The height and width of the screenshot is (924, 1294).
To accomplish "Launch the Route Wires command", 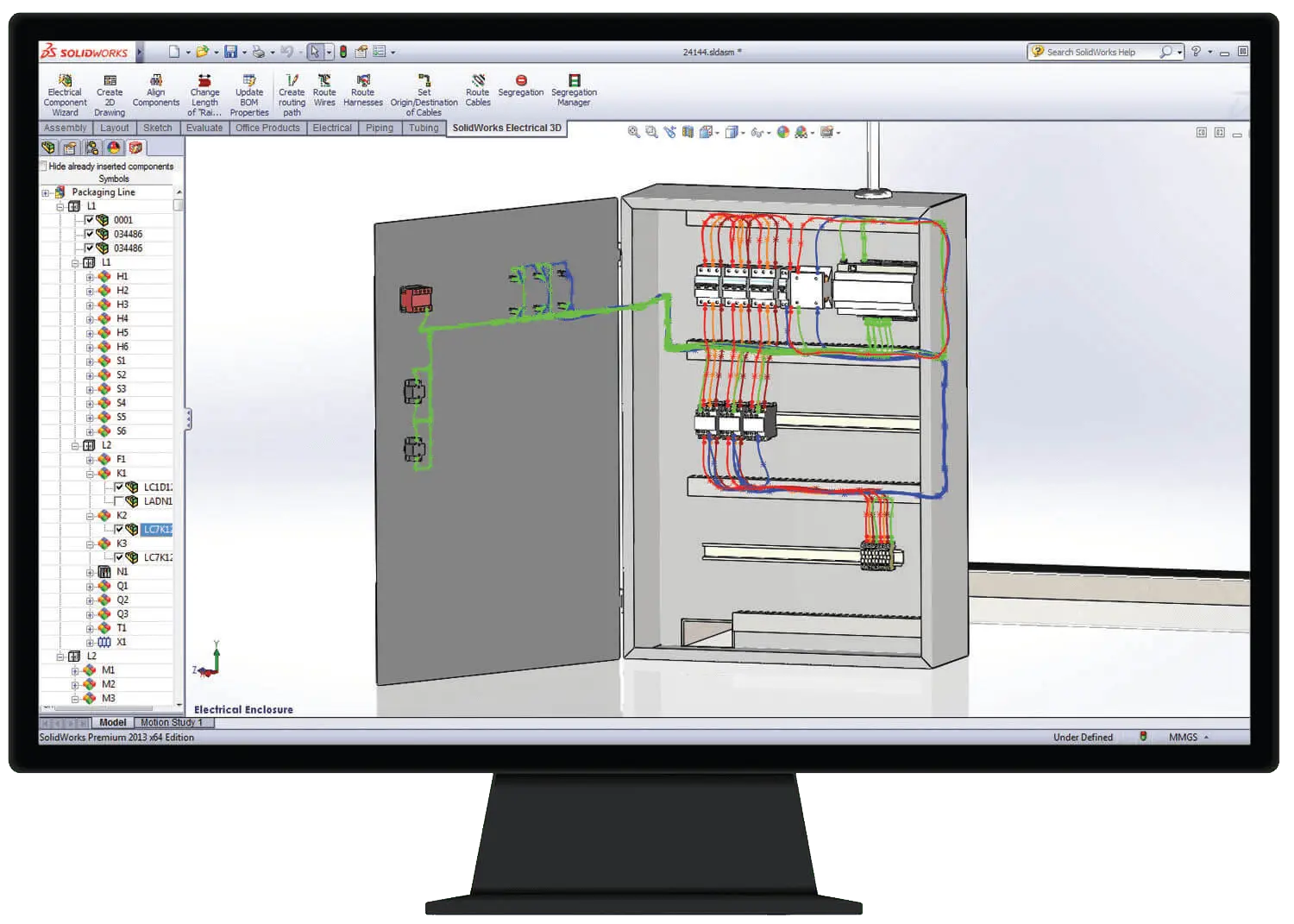I will (x=324, y=91).
